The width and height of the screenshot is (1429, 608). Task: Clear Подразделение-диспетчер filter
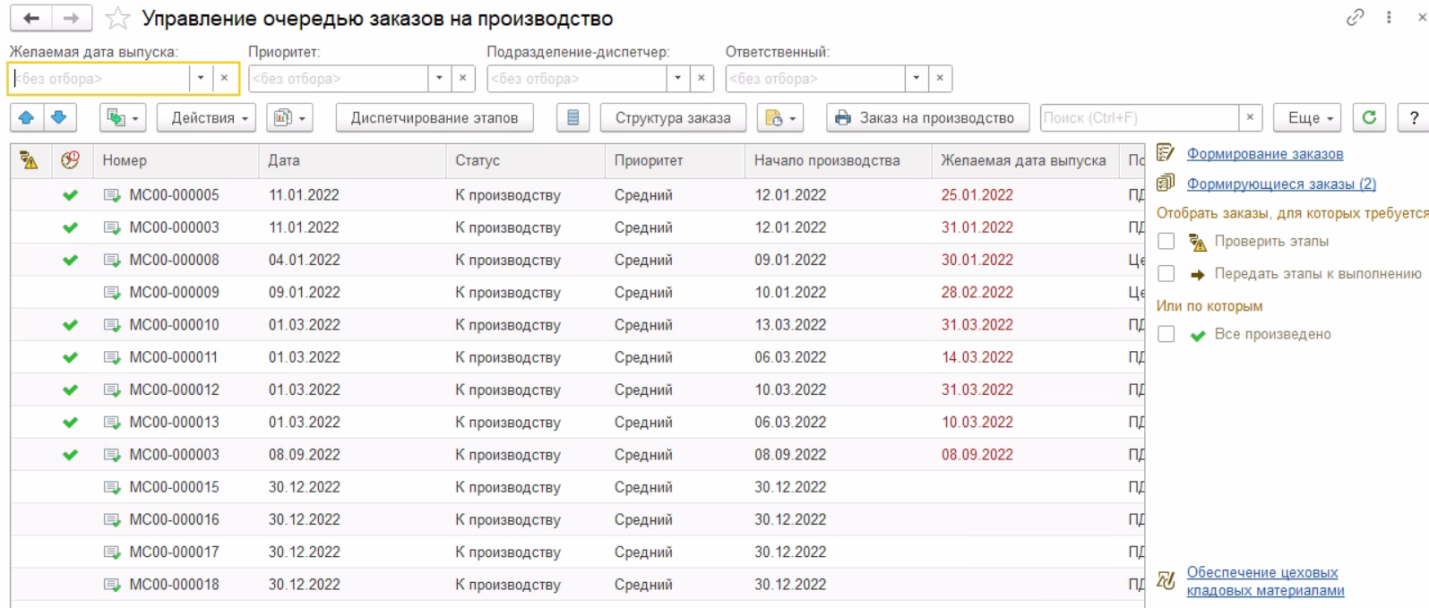tap(702, 78)
